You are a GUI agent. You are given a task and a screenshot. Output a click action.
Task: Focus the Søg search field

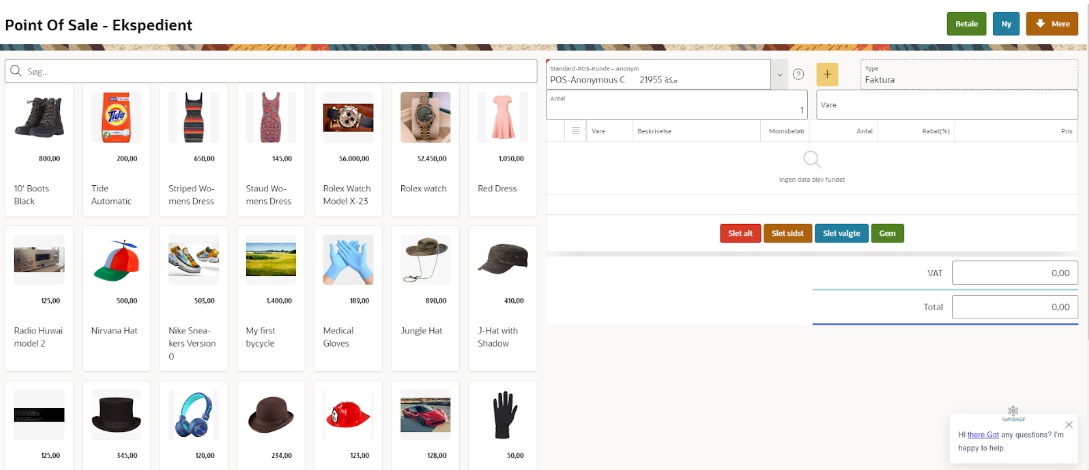point(271,71)
